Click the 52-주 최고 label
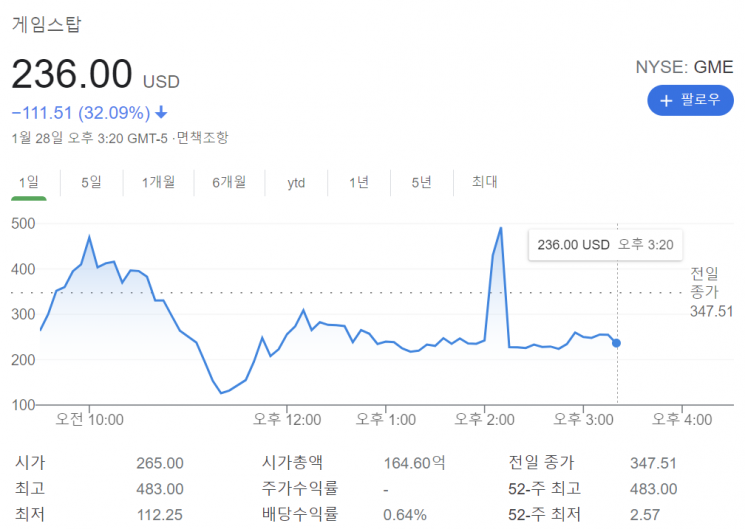Viewport: 745px width, 529px height. click(x=544, y=489)
